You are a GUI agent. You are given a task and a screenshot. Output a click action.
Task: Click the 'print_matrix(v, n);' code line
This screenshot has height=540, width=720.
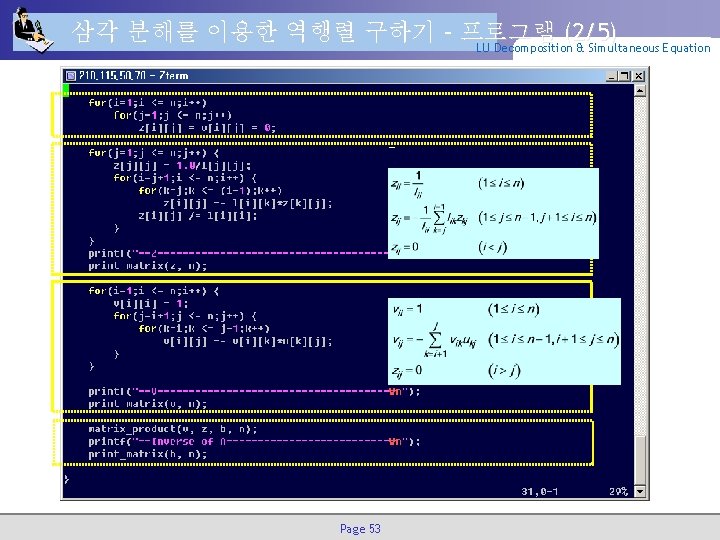pos(147,404)
